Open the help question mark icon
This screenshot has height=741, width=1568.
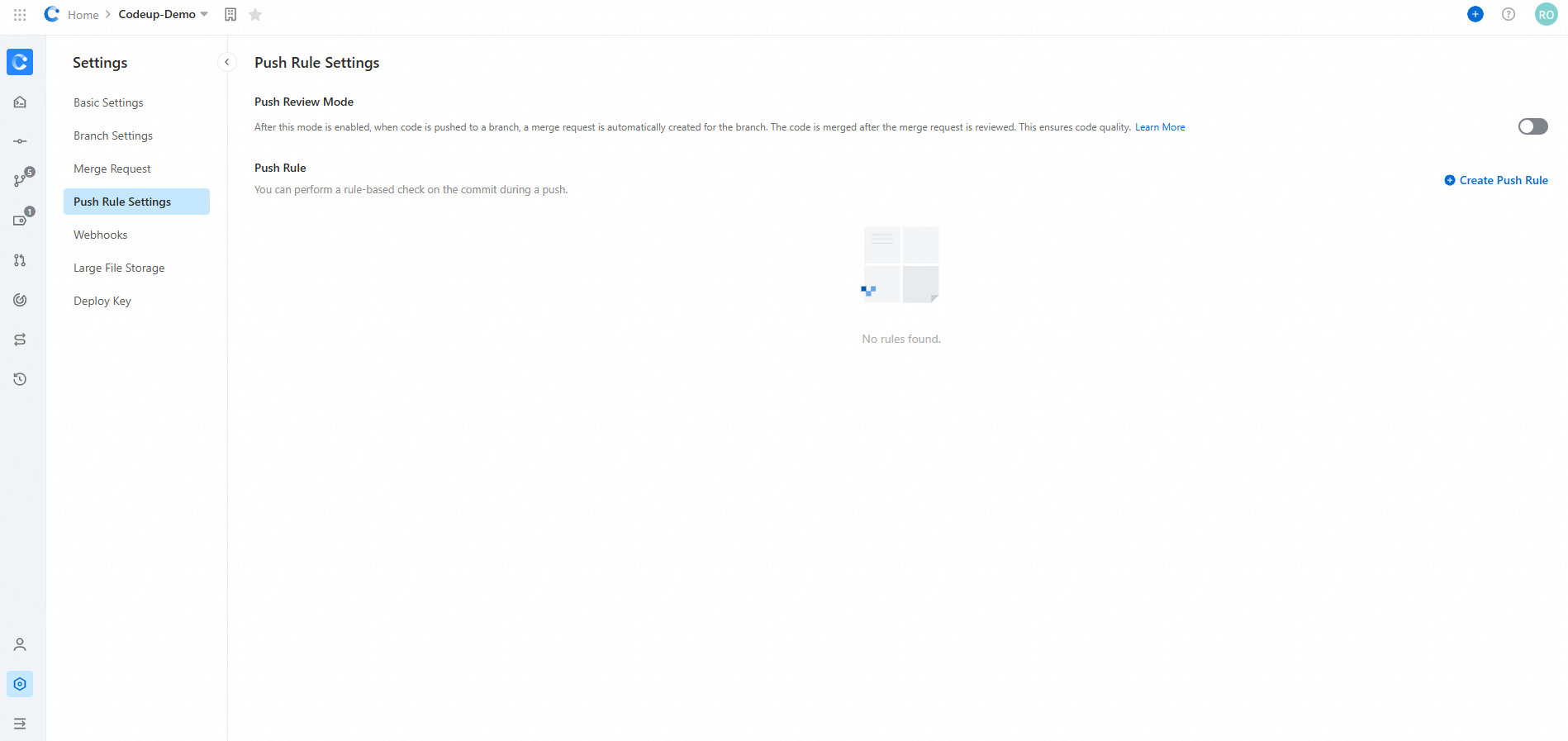point(1509,14)
